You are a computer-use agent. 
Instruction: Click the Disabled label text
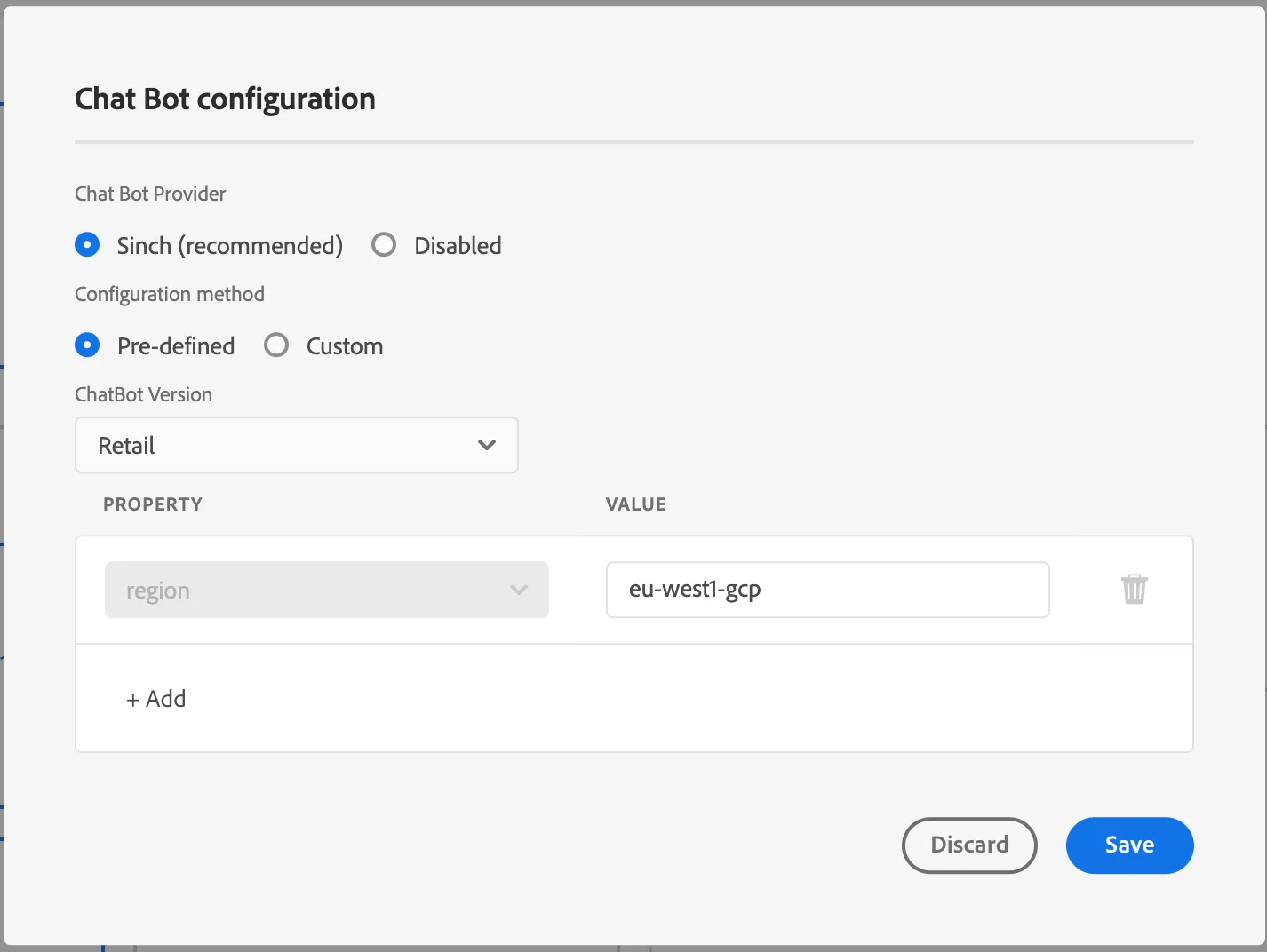[458, 245]
